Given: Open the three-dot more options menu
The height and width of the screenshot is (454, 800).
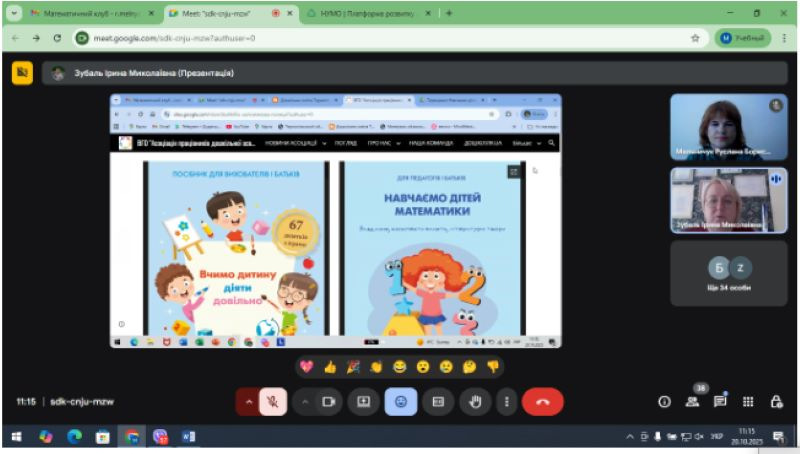Looking at the screenshot, I should pyautogui.click(x=508, y=401).
